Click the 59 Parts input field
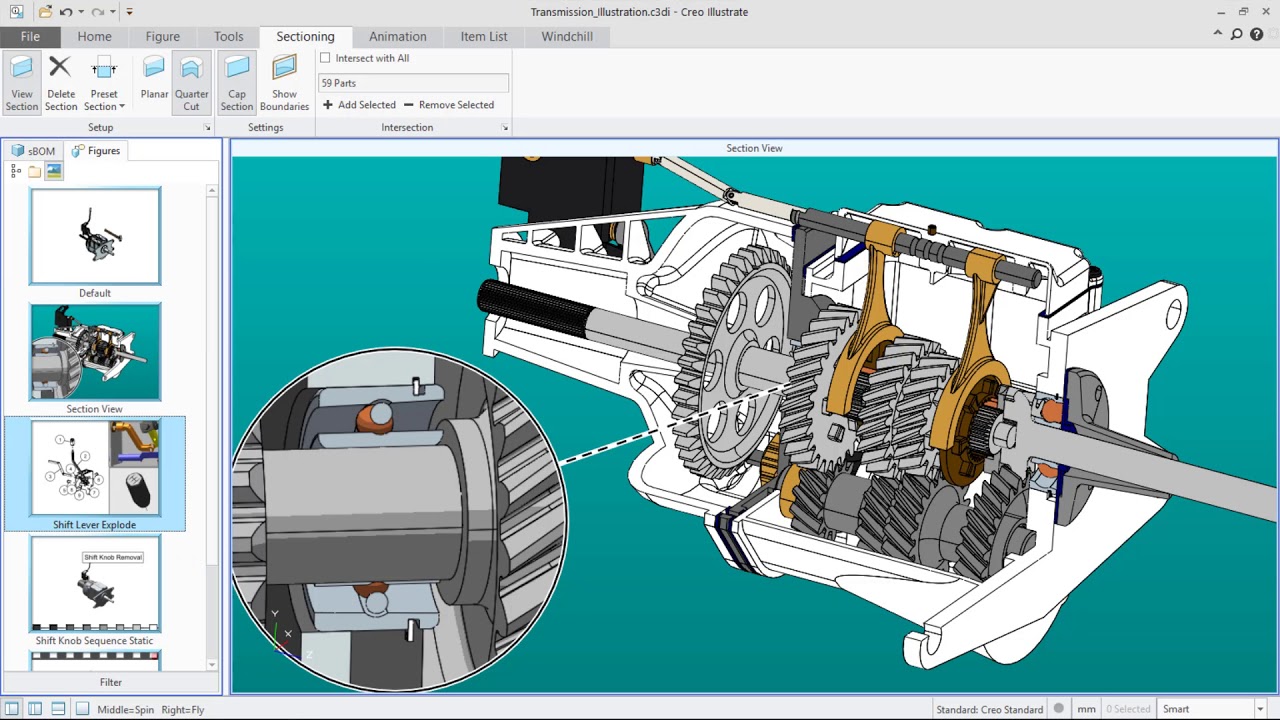Viewport: 1280px width, 720px height. (413, 83)
